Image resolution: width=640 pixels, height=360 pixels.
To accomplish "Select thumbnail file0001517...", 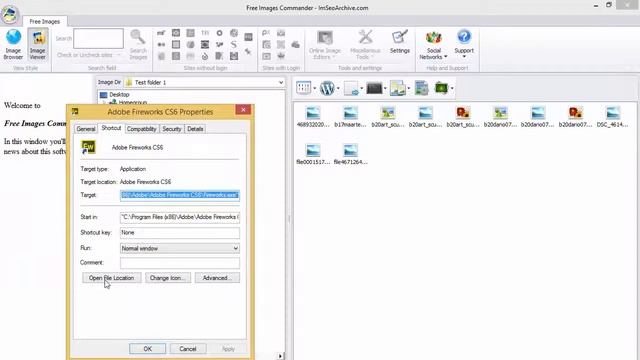I will point(313,154).
